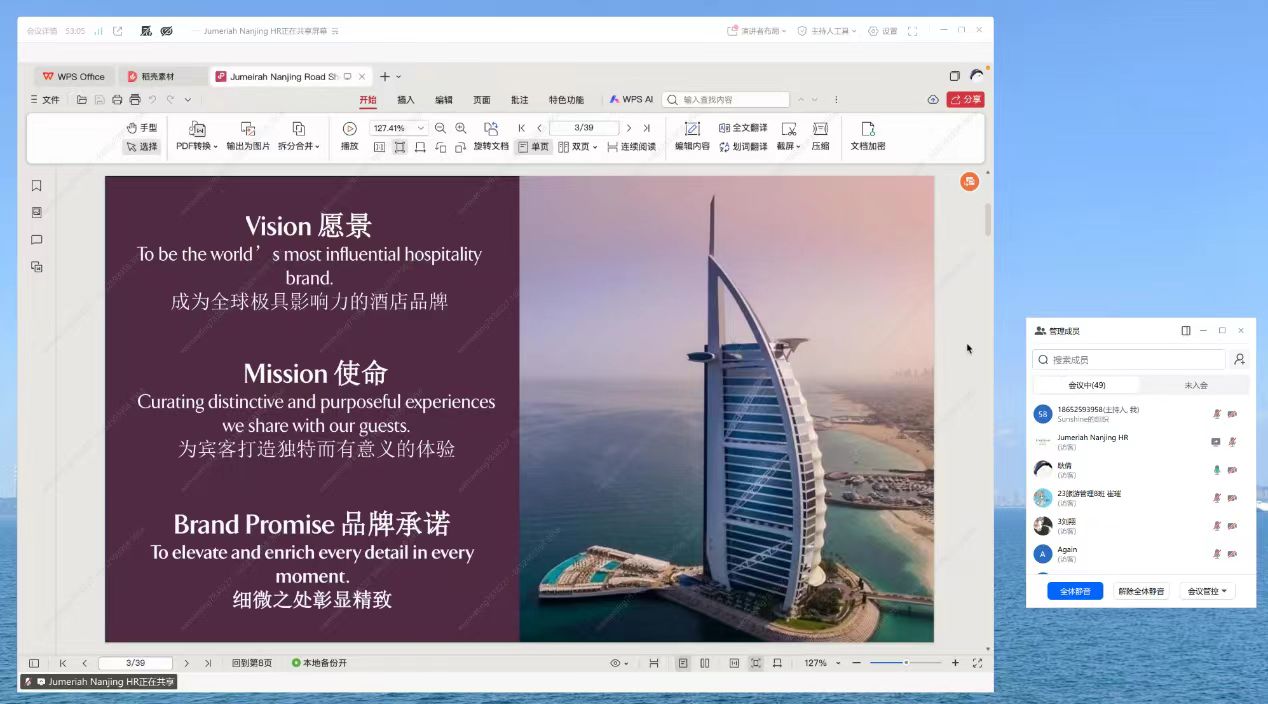Toggle the navigation pane icon in status bar

tap(34, 663)
